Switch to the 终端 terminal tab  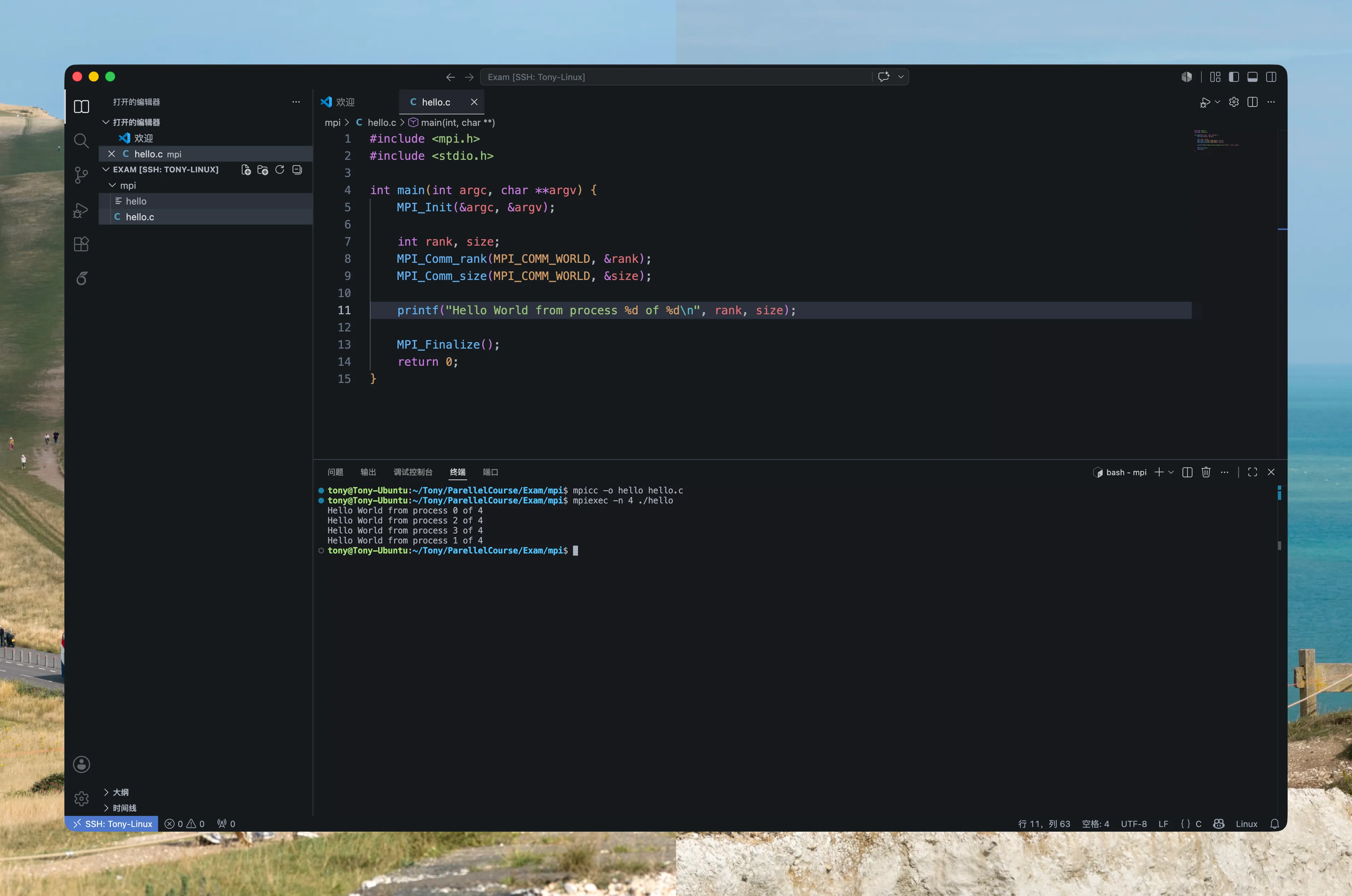click(457, 473)
